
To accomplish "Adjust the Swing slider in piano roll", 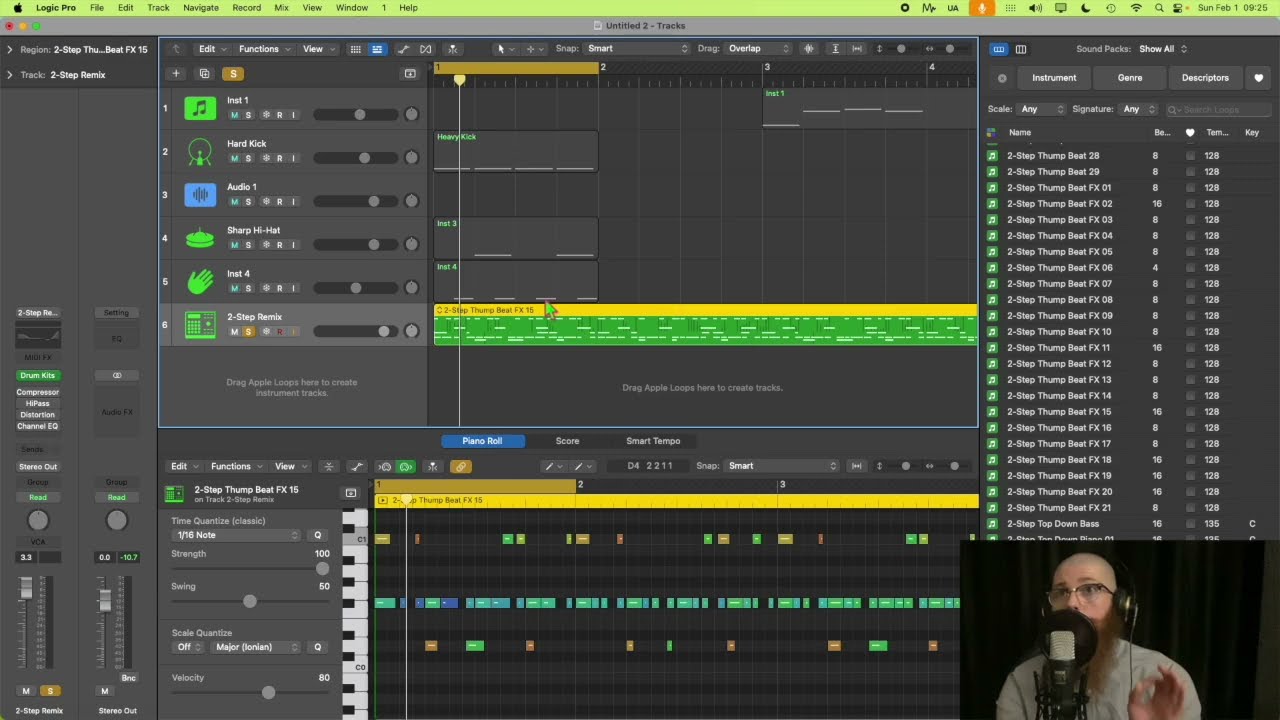I will coord(250,601).
